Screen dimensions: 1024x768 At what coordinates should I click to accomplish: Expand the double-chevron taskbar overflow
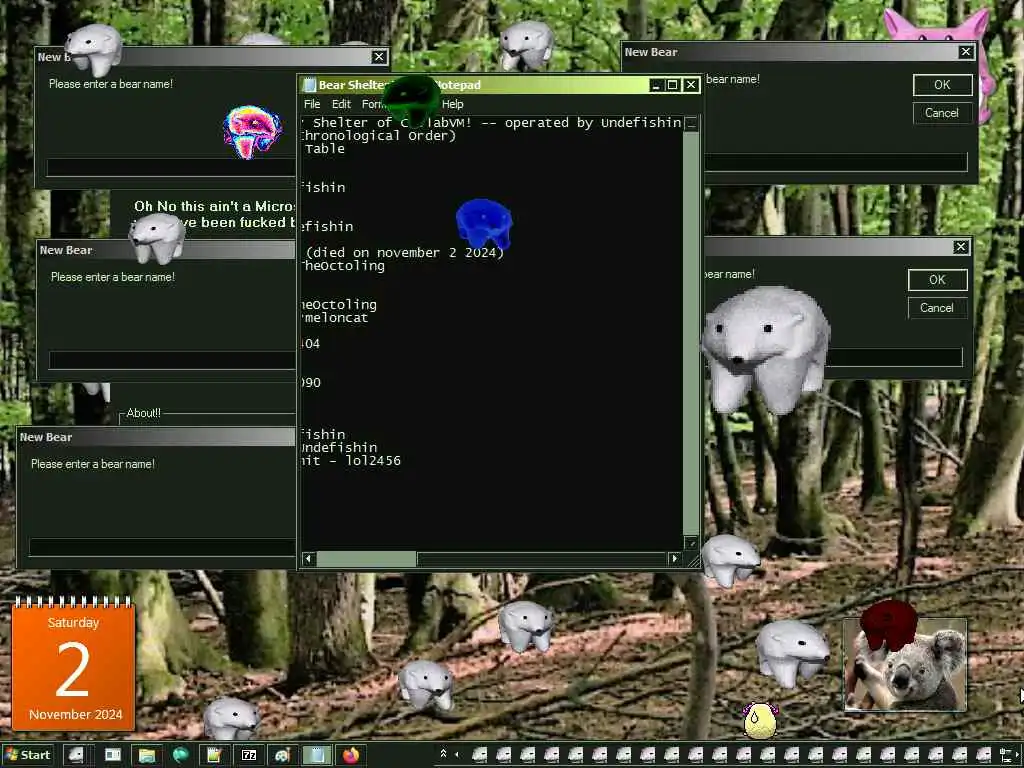coord(443,753)
